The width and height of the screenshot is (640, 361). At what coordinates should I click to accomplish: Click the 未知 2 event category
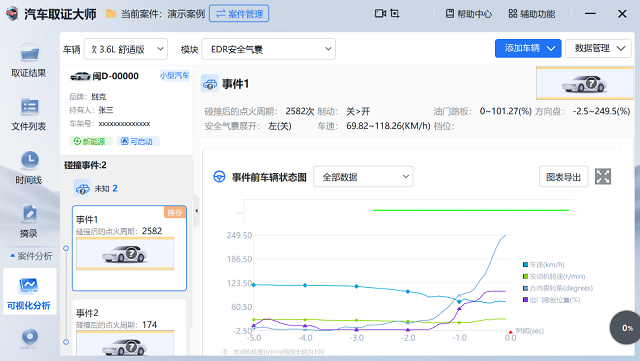point(96,188)
